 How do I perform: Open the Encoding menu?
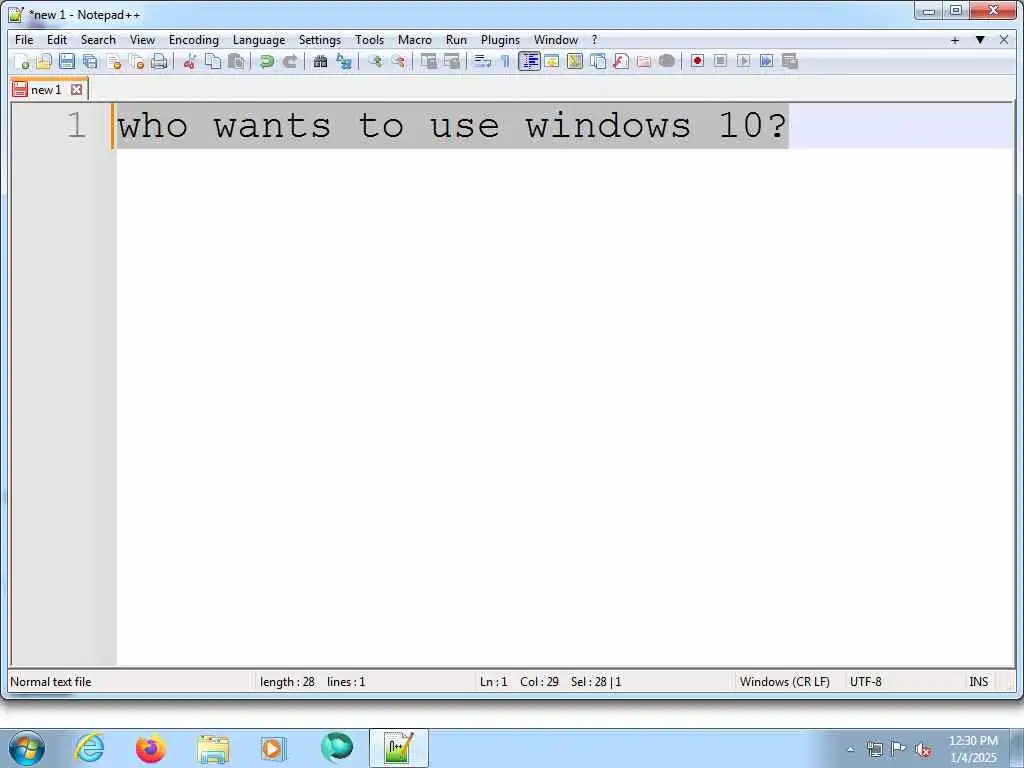(193, 40)
